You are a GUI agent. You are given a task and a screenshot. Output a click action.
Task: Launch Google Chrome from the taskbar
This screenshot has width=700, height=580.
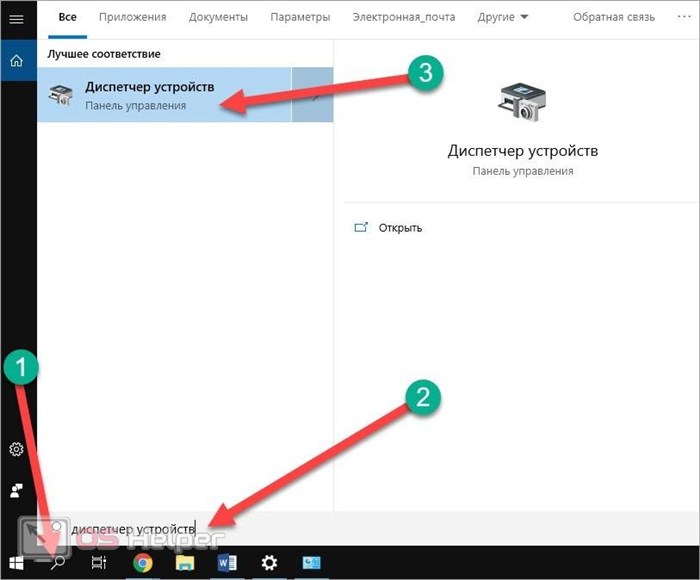[x=143, y=563]
